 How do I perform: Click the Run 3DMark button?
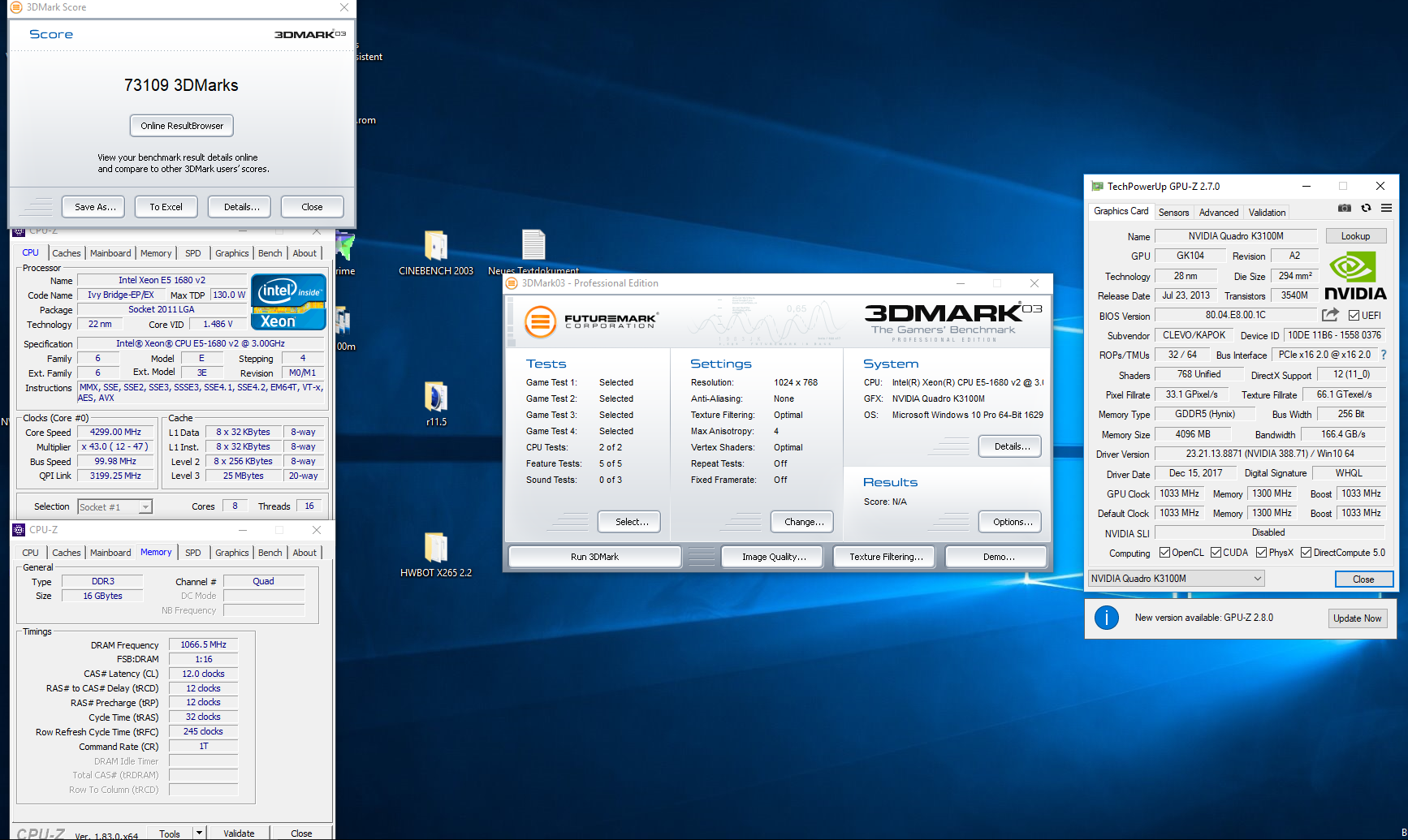point(594,557)
